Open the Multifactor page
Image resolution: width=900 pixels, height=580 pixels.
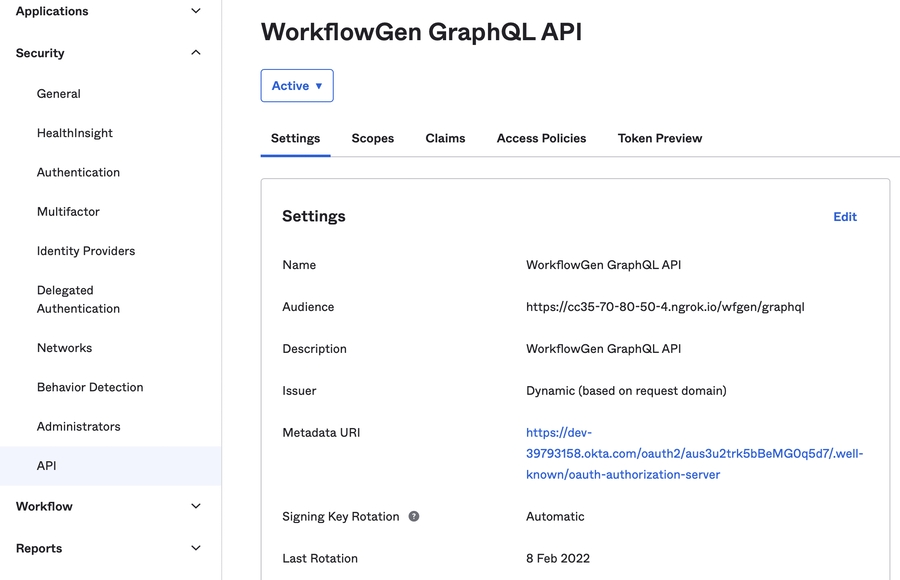pos(68,212)
